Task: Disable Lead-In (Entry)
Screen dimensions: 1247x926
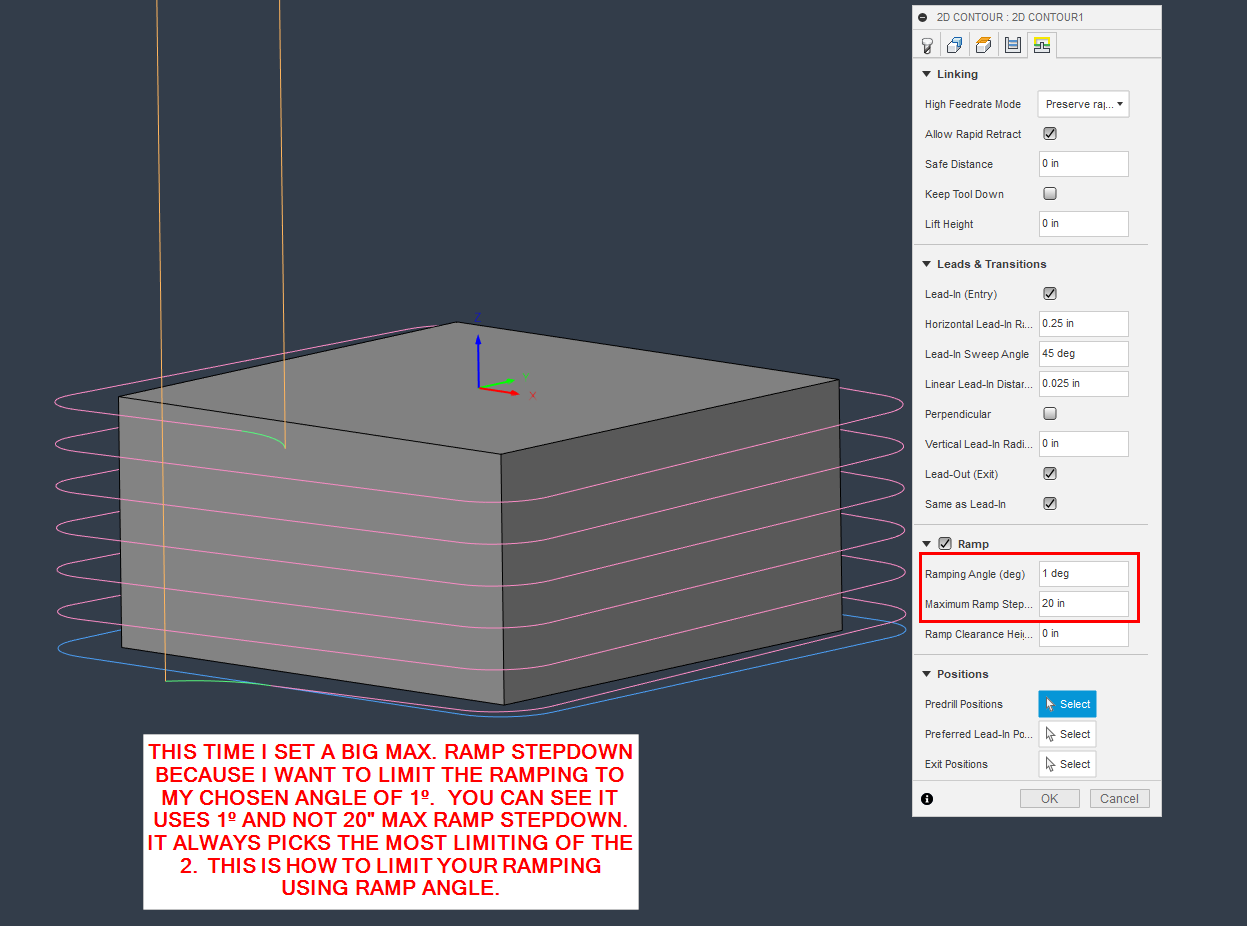Action: pos(1049,293)
